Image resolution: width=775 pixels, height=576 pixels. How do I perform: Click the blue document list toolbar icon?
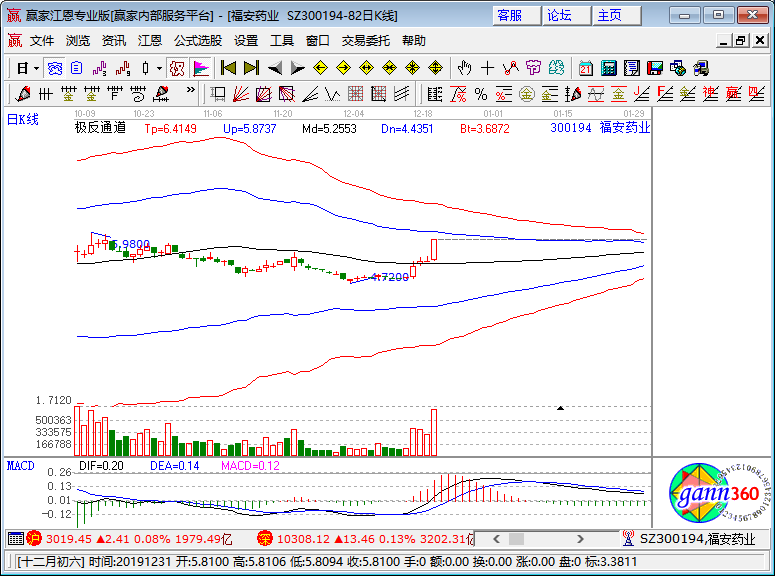77,68
